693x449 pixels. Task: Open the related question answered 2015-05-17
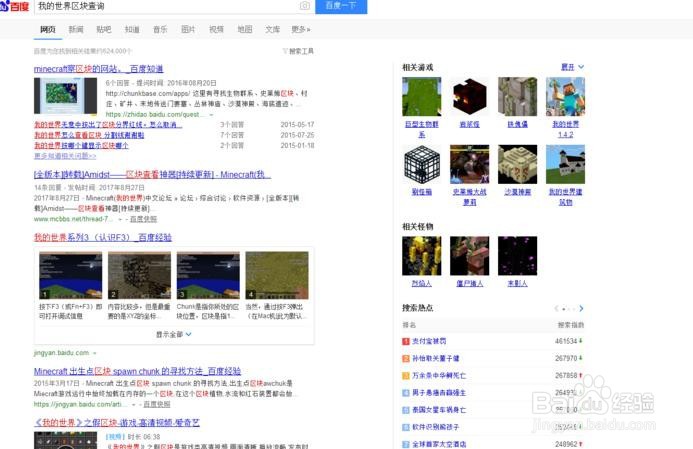[108, 125]
